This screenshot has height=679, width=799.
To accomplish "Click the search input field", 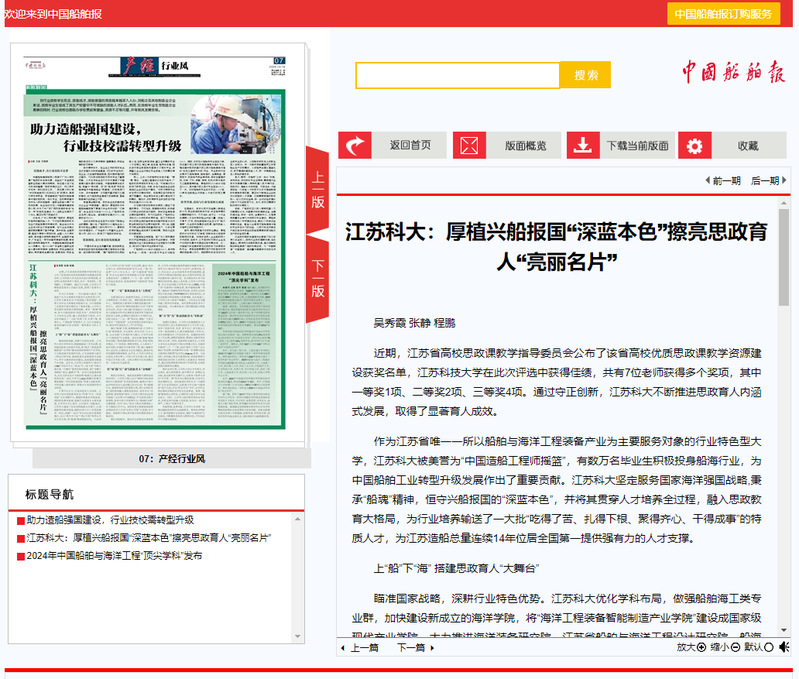I will (457, 75).
